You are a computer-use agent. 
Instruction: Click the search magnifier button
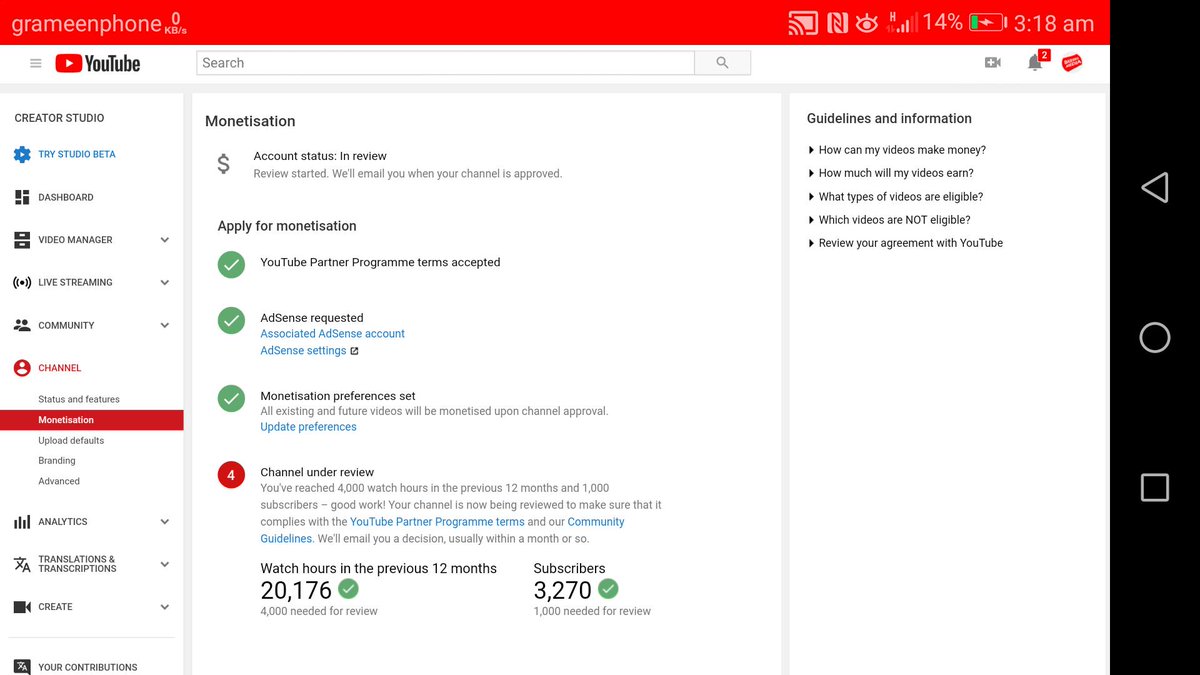coord(723,63)
